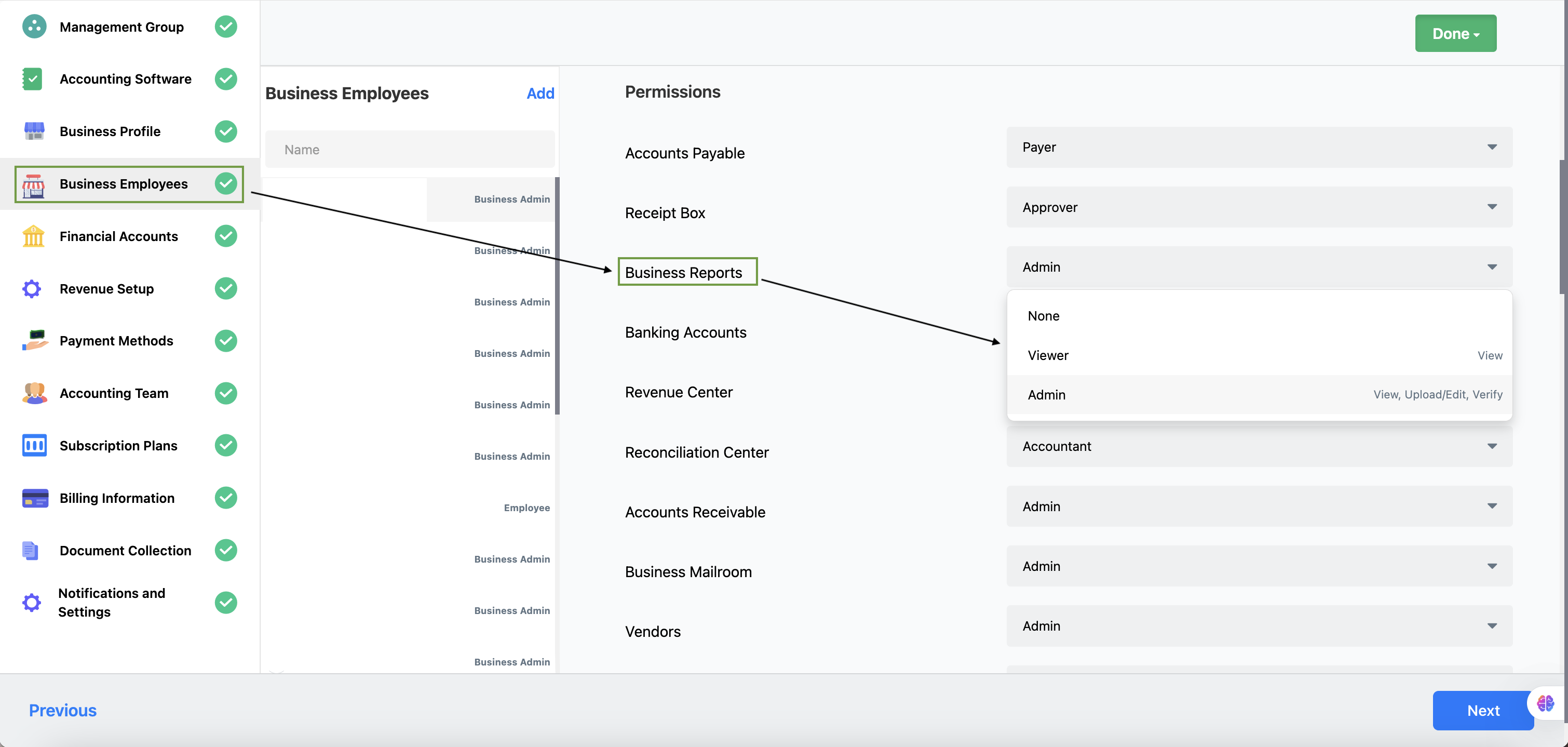Screen dimensions: 1568x747
Task: Open the Vendors permission dropdown
Action: (x=1259, y=626)
